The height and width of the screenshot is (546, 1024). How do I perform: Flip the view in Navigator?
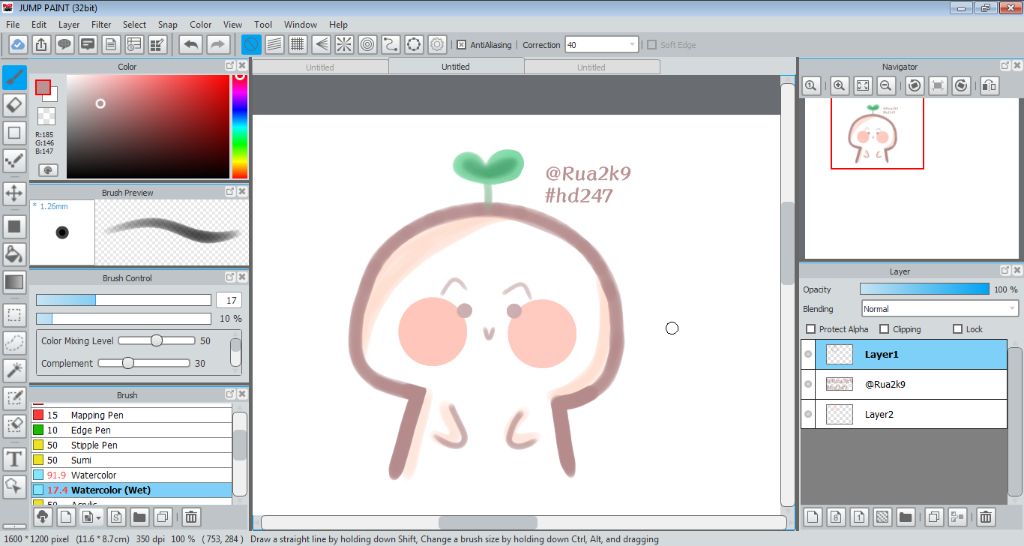pyautogui.click(x=989, y=86)
